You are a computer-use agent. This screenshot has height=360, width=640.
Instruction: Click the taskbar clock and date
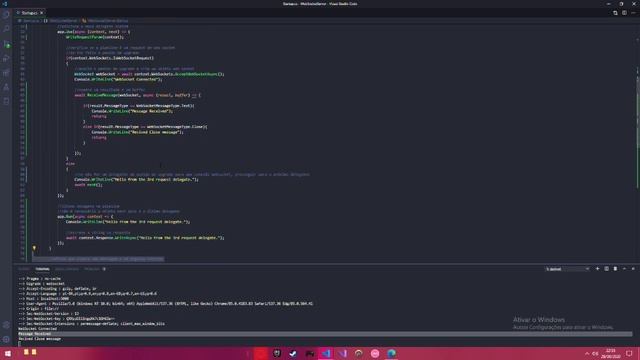click(611, 353)
